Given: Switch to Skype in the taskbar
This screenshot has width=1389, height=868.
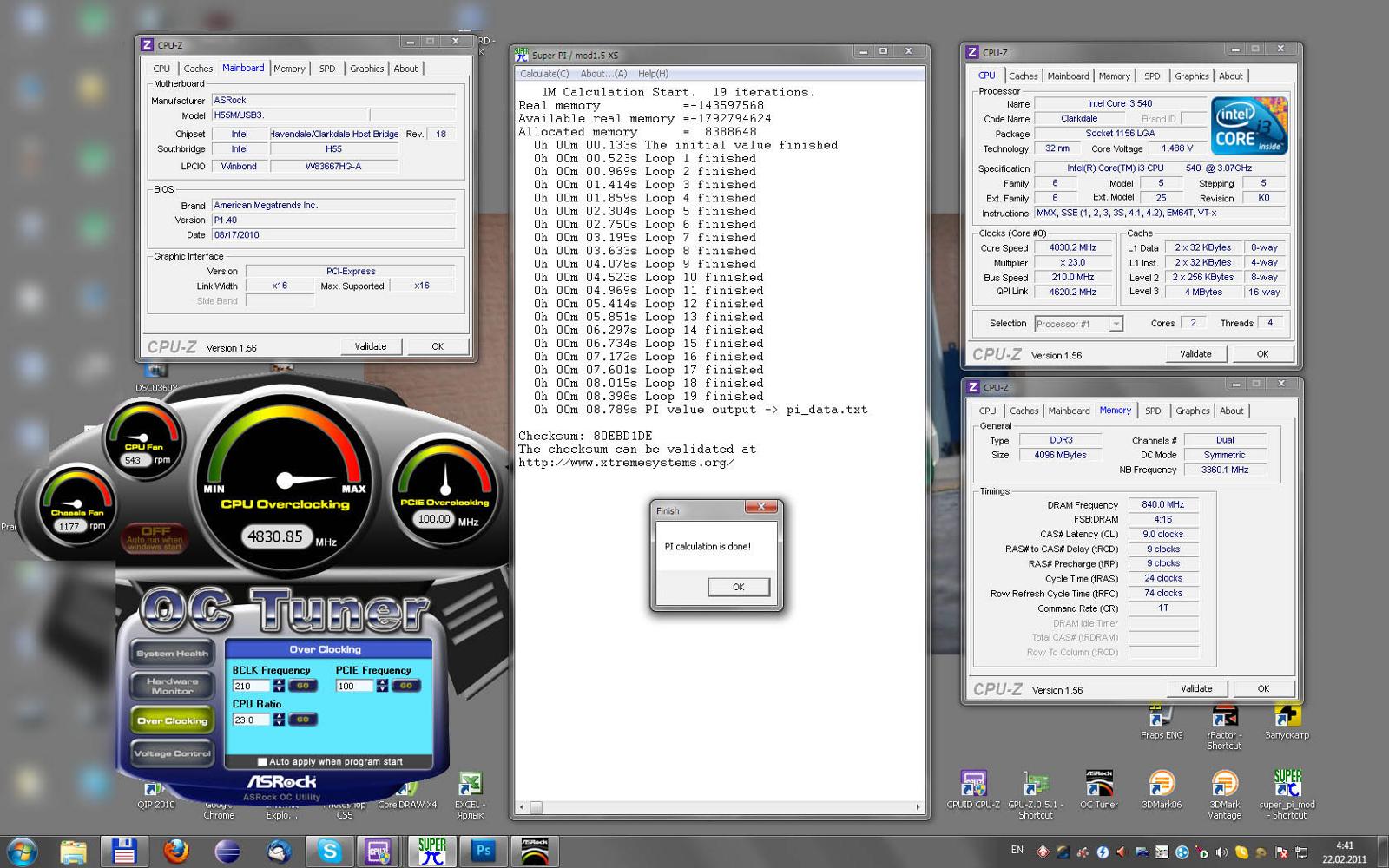Looking at the screenshot, I should click(329, 852).
